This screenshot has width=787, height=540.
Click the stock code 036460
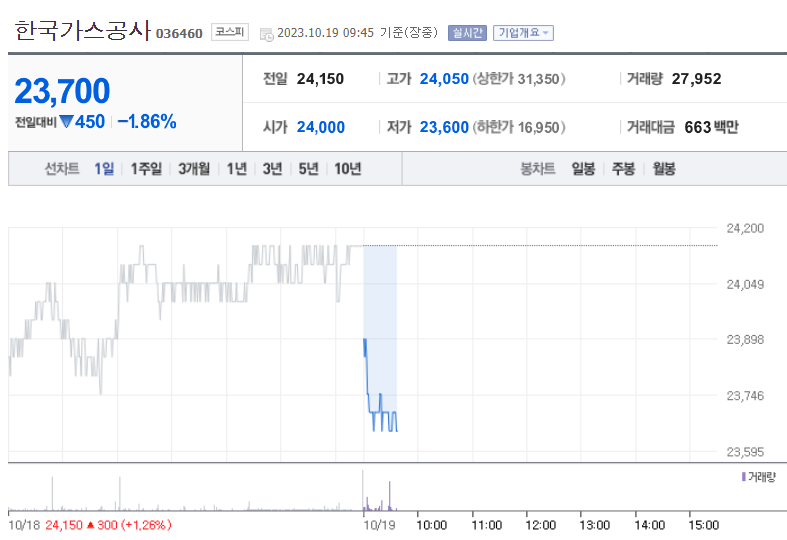(x=179, y=34)
